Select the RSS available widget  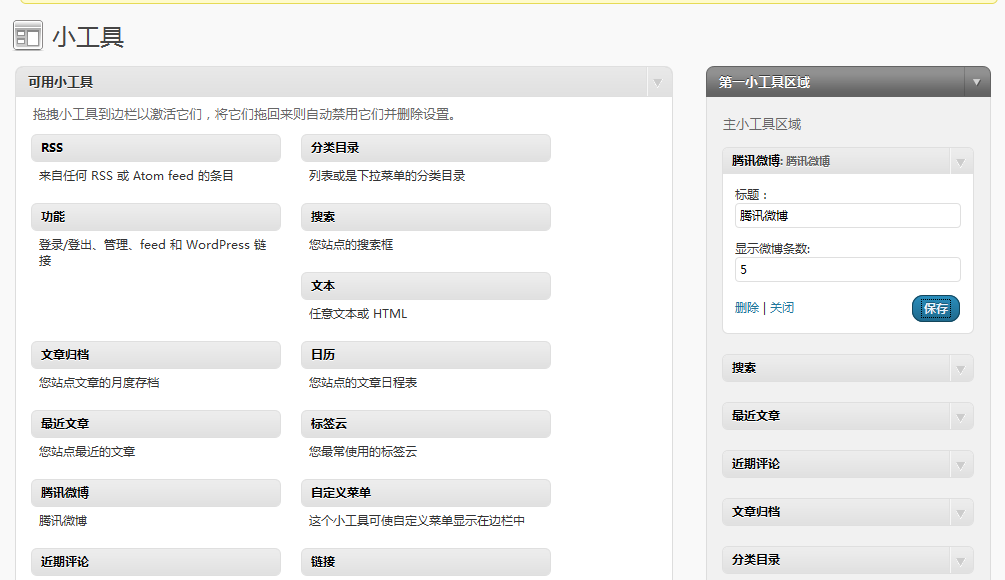(x=156, y=148)
